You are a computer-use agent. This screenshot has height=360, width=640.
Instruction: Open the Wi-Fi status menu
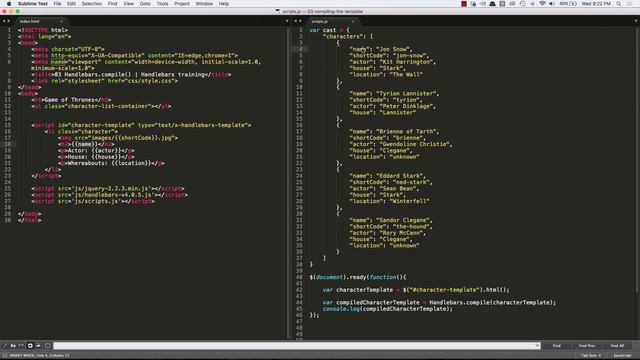coord(542,4)
